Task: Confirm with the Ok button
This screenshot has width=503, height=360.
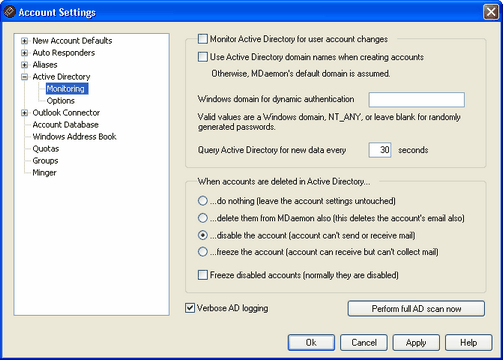Action: (x=311, y=343)
